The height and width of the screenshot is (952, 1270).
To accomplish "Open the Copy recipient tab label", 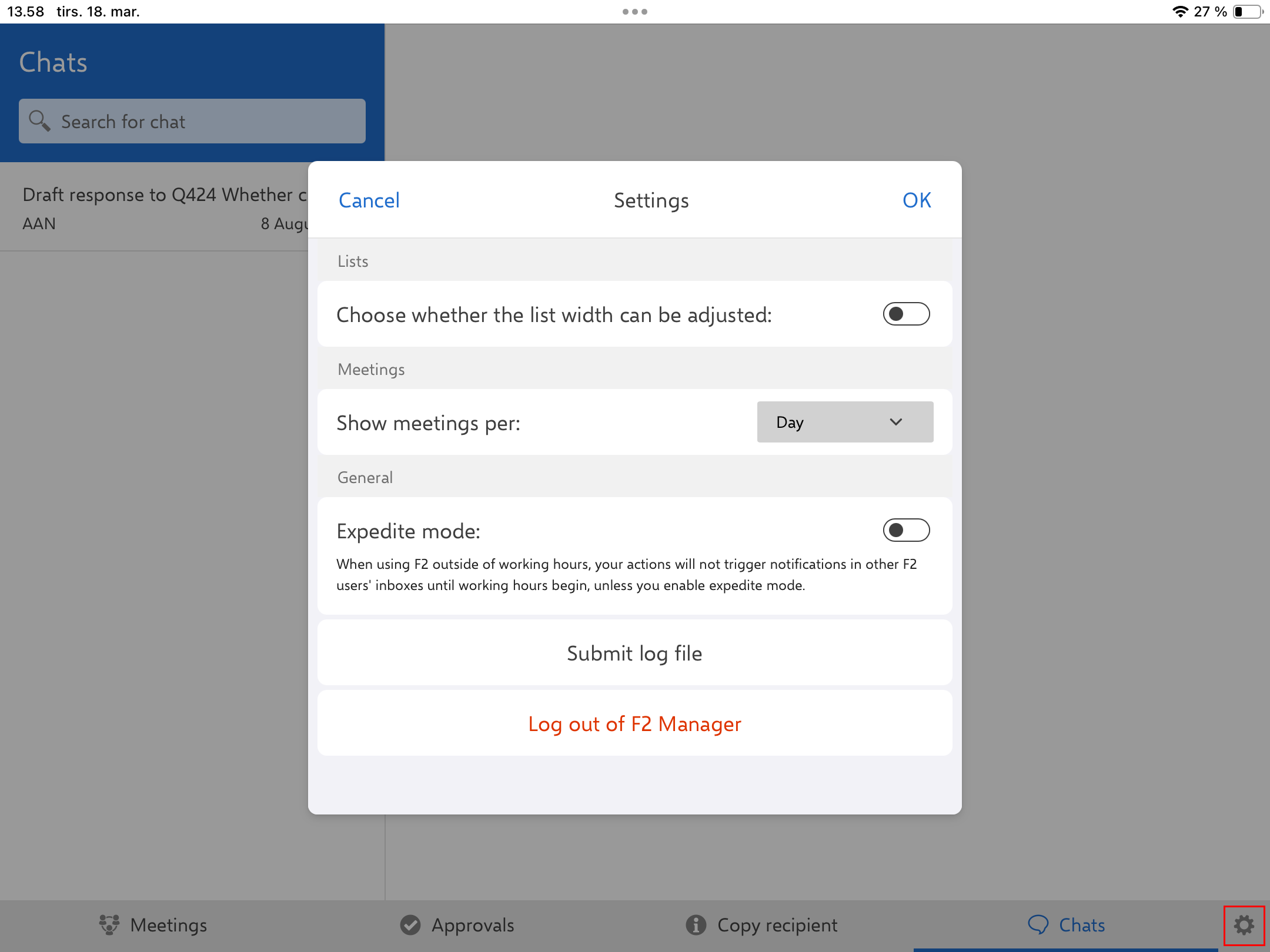I will click(x=777, y=925).
